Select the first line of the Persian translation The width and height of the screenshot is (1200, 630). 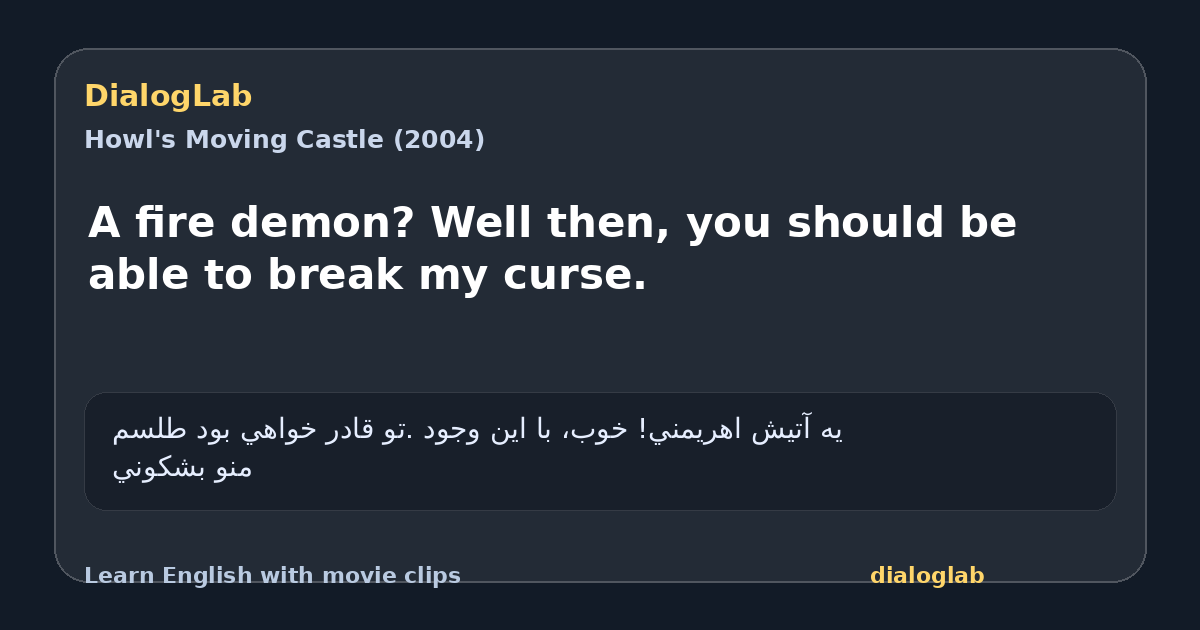coord(478,431)
